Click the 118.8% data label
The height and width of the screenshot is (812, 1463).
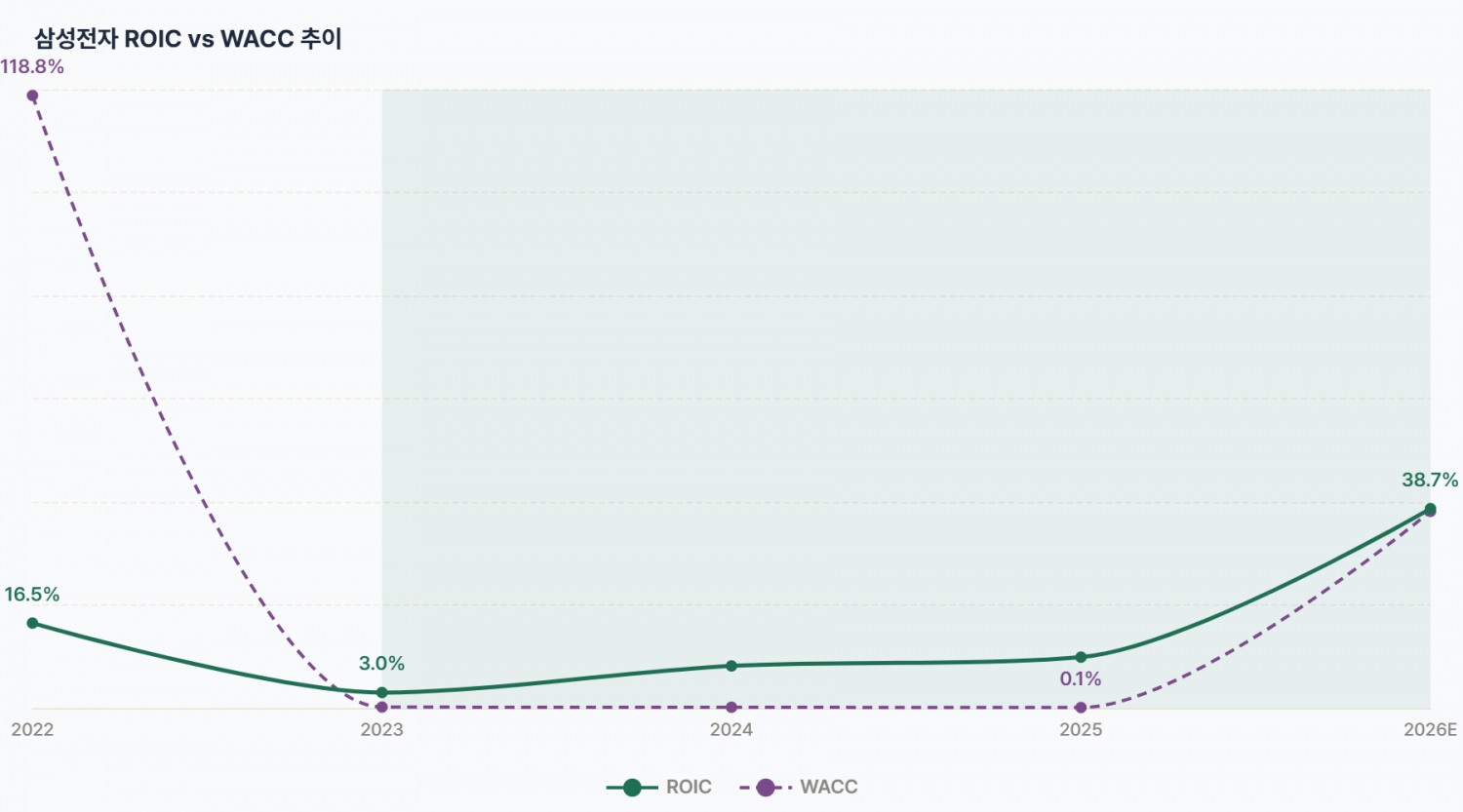(x=32, y=66)
